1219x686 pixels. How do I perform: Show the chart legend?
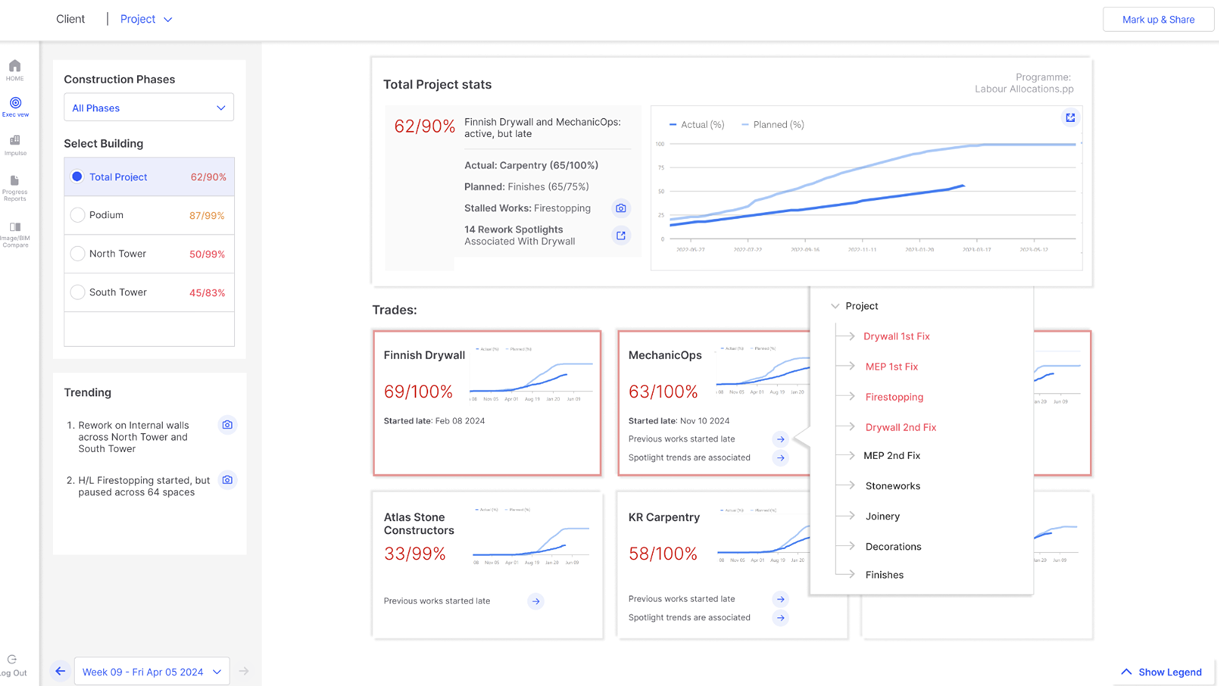1160,672
